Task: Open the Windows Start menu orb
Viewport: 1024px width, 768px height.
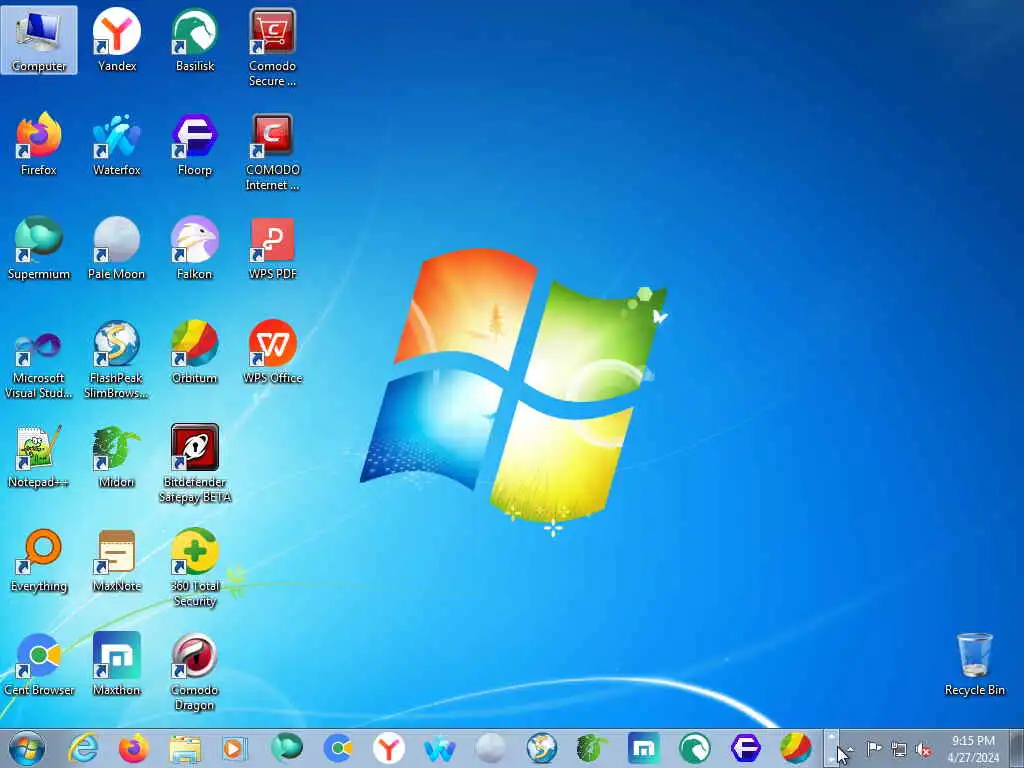Action: coord(27,748)
